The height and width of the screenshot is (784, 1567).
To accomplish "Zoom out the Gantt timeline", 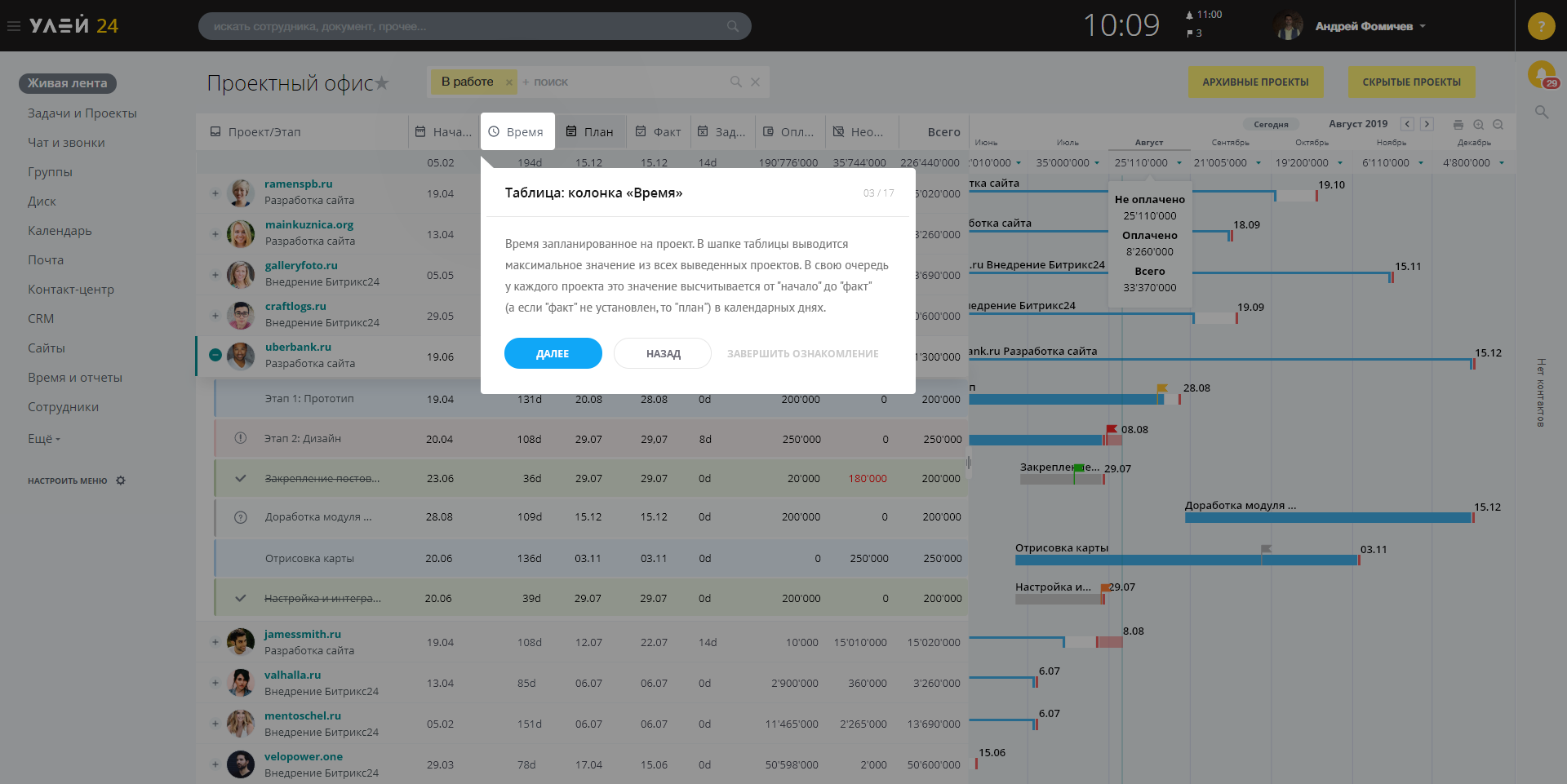I will pos(1498,125).
